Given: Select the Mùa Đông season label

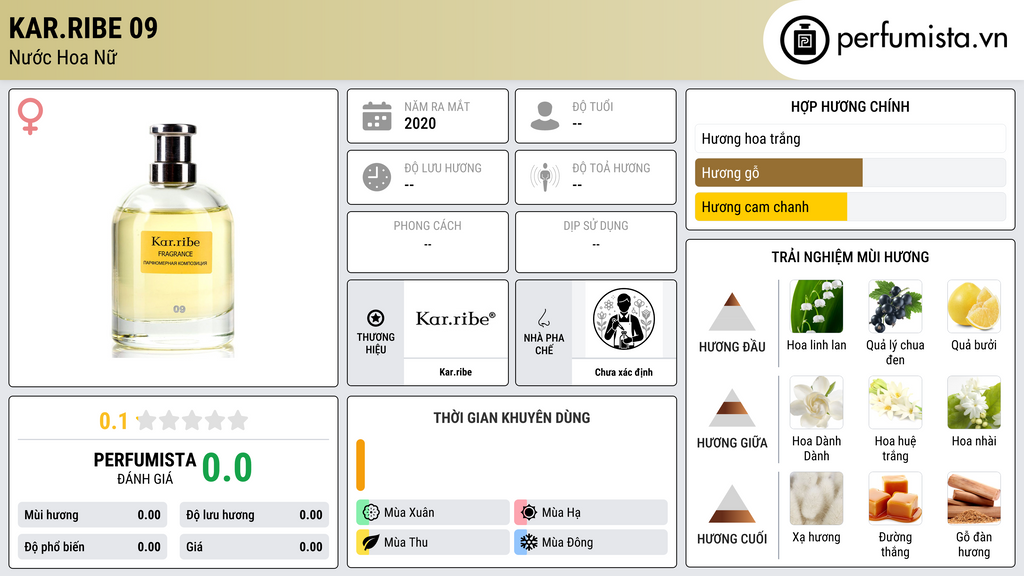Looking at the screenshot, I should [x=568, y=542].
